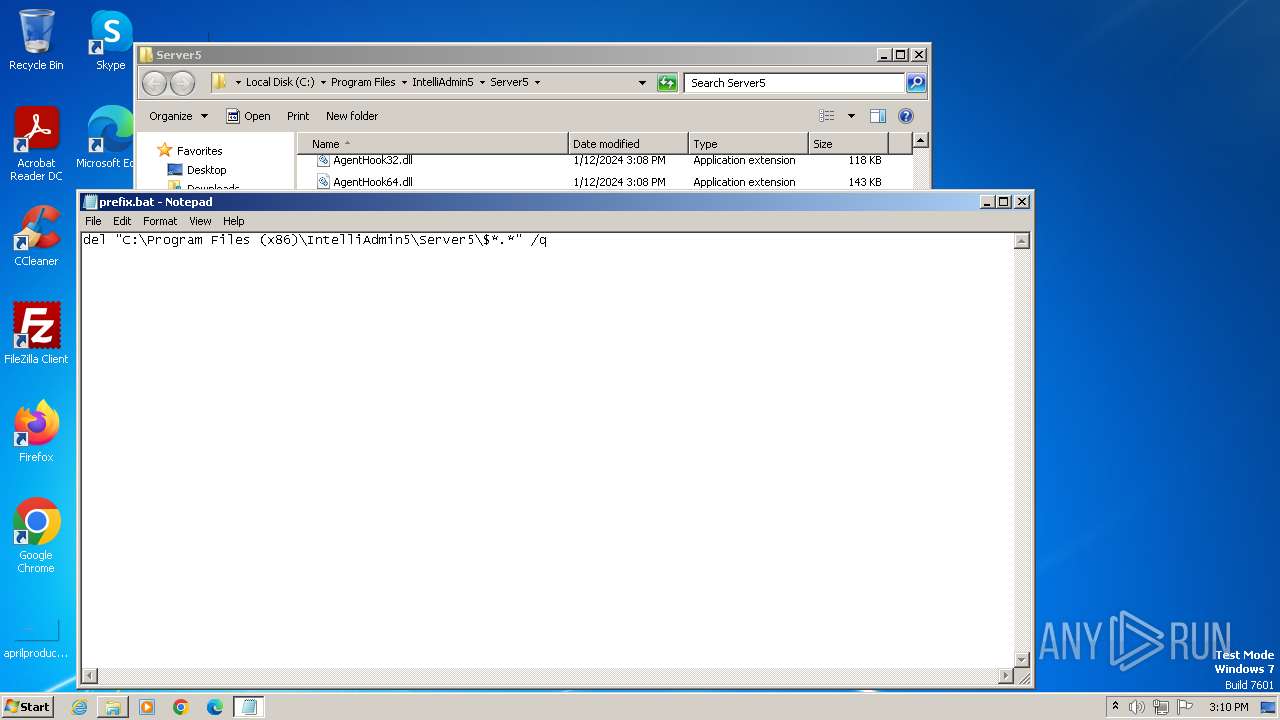Click the Explorer Back arrow button
The width and height of the screenshot is (1280, 720).
pyautogui.click(x=154, y=83)
